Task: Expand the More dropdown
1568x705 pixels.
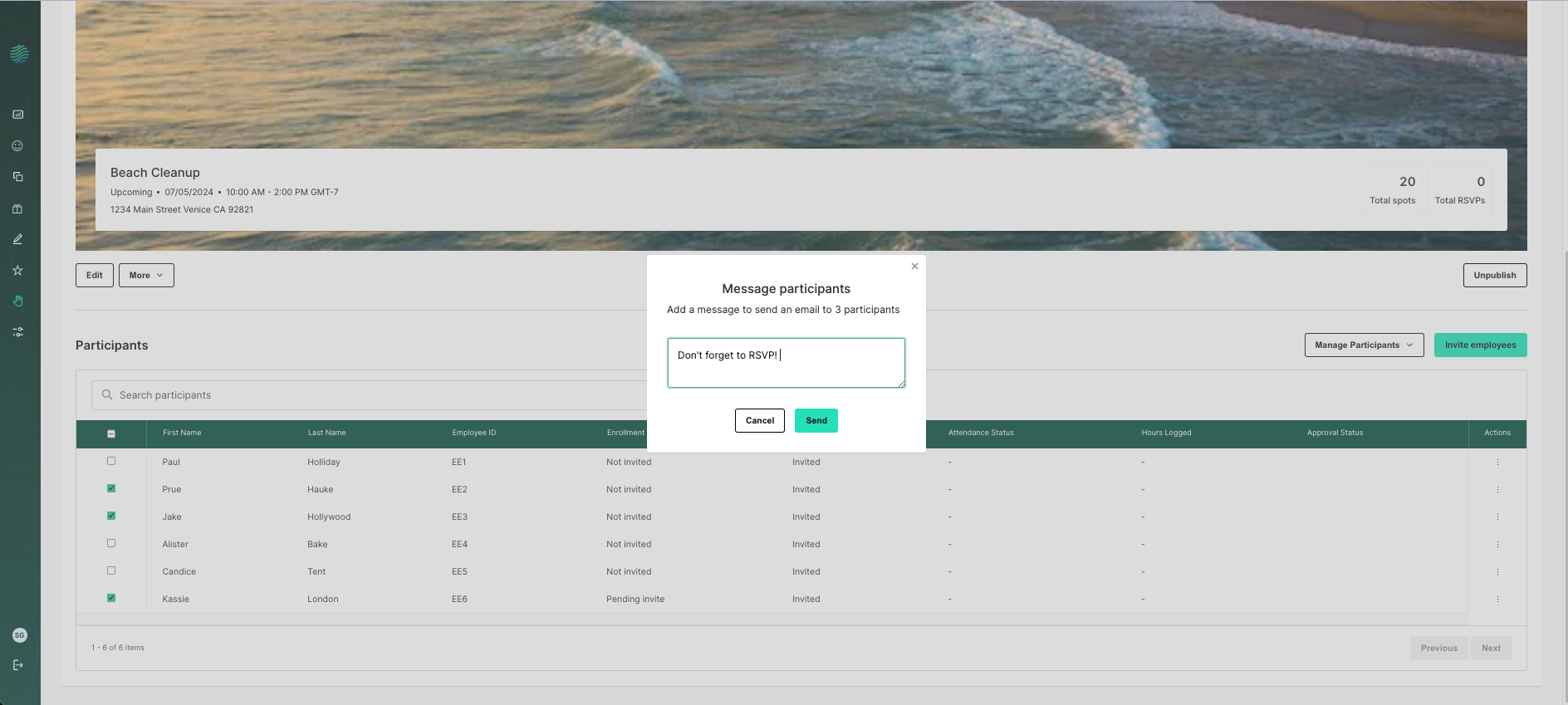Action: [x=146, y=276]
